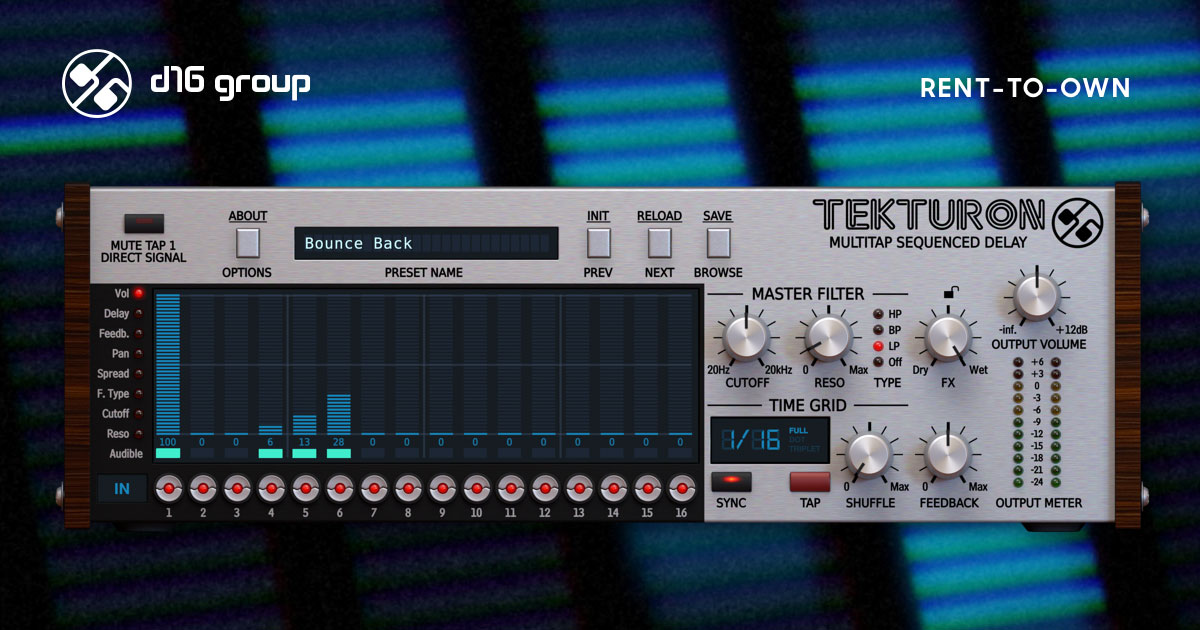Viewport: 1200px width, 630px height.
Task: Select the Feedb. parameter row
Action: pos(121,333)
